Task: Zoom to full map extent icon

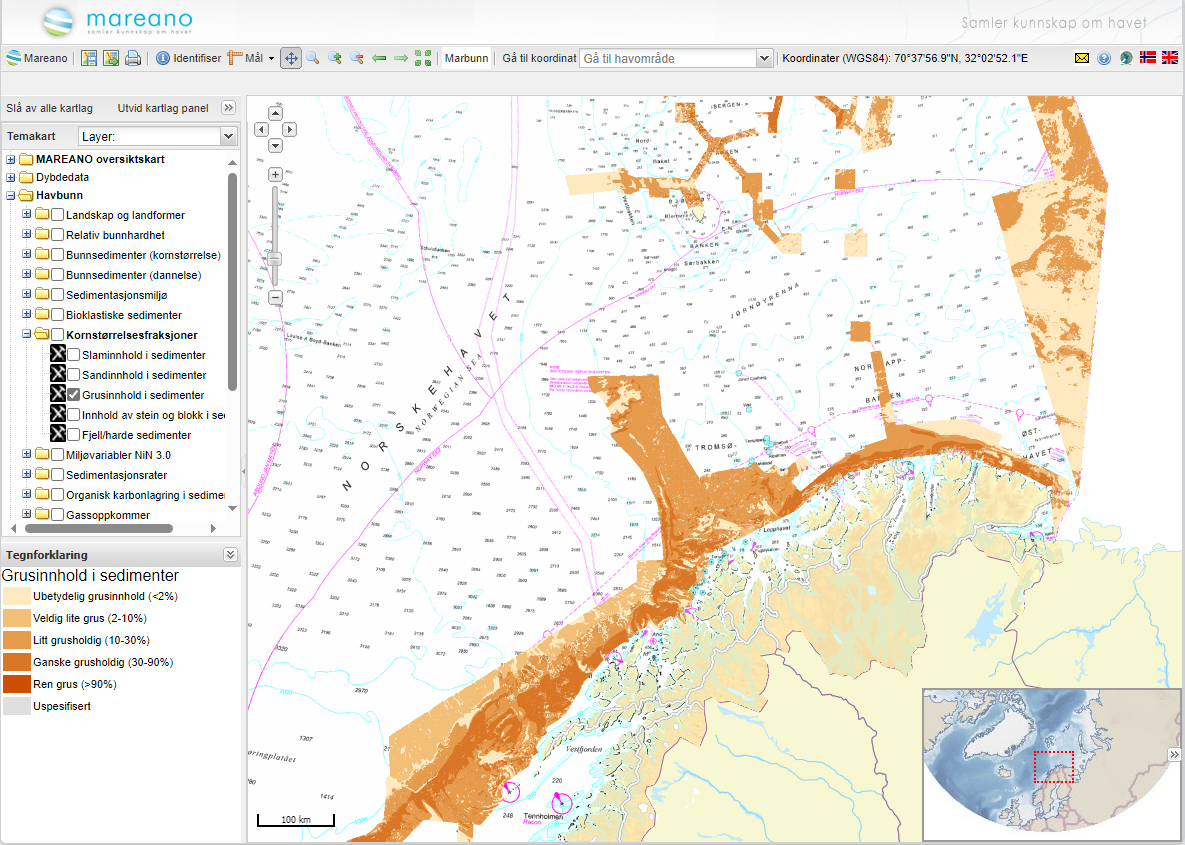Action: pos(423,58)
